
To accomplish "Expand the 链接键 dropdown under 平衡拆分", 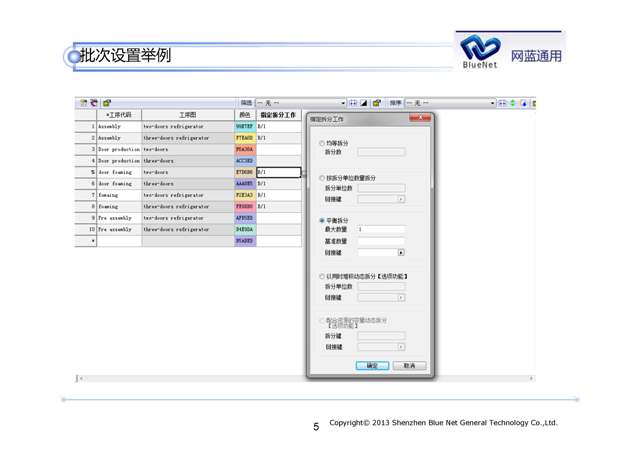I will (x=401, y=253).
